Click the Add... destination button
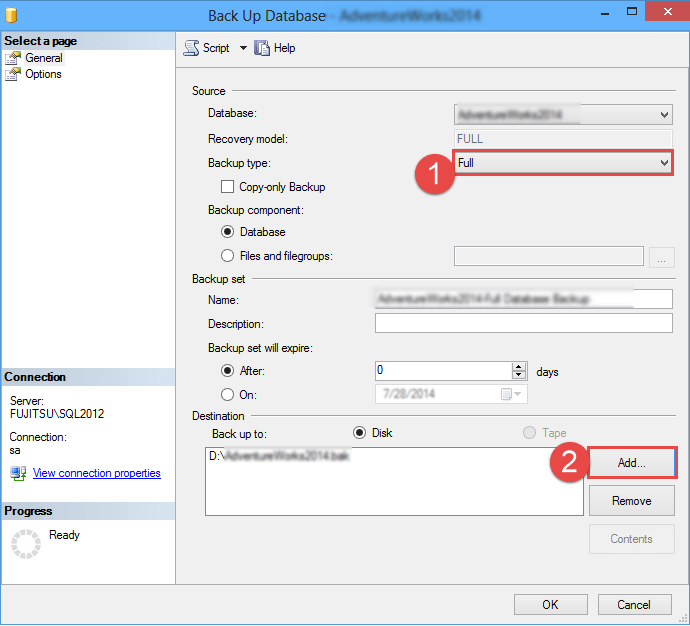This screenshot has height=626, width=690. (632, 463)
